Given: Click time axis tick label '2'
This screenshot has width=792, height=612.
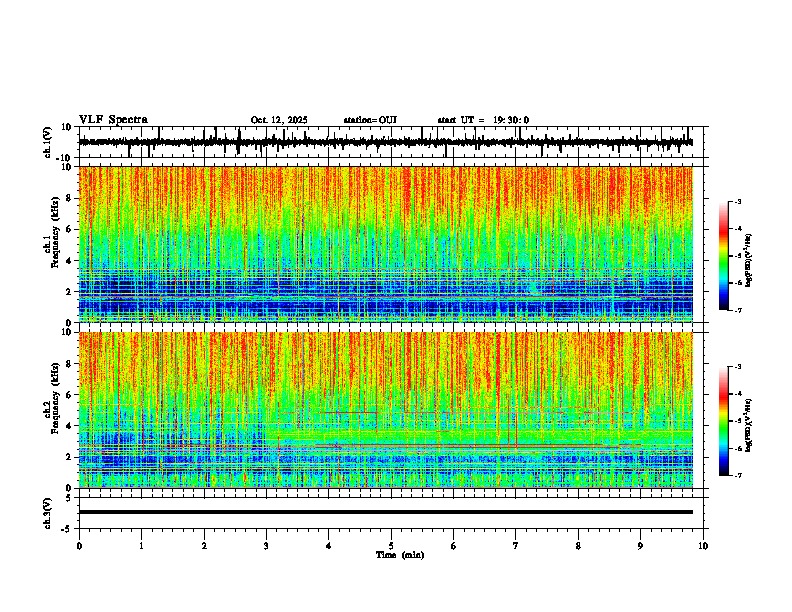Looking at the screenshot, I should point(204,546).
